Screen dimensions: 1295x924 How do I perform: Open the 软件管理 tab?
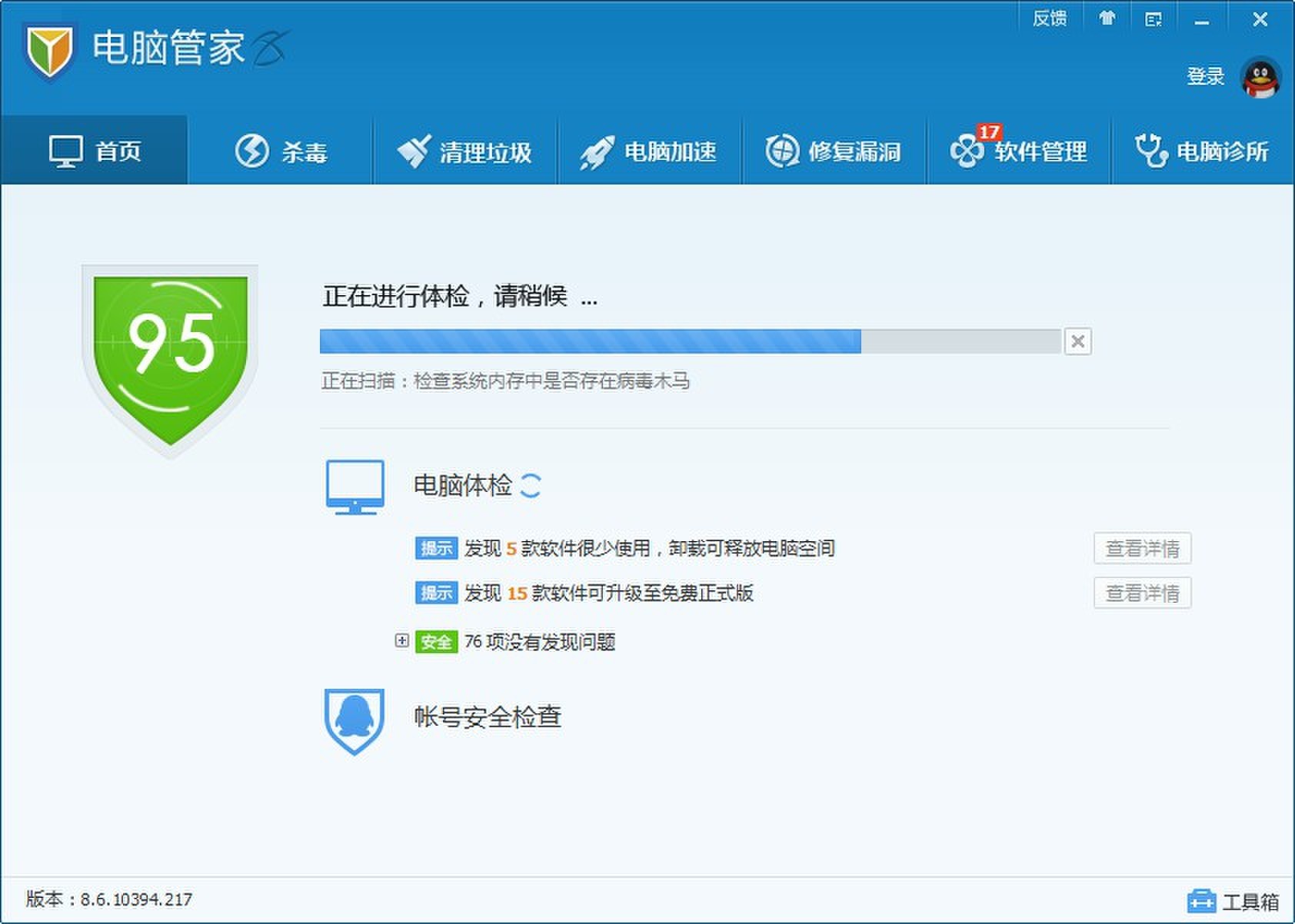click(x=1019, y=151)
